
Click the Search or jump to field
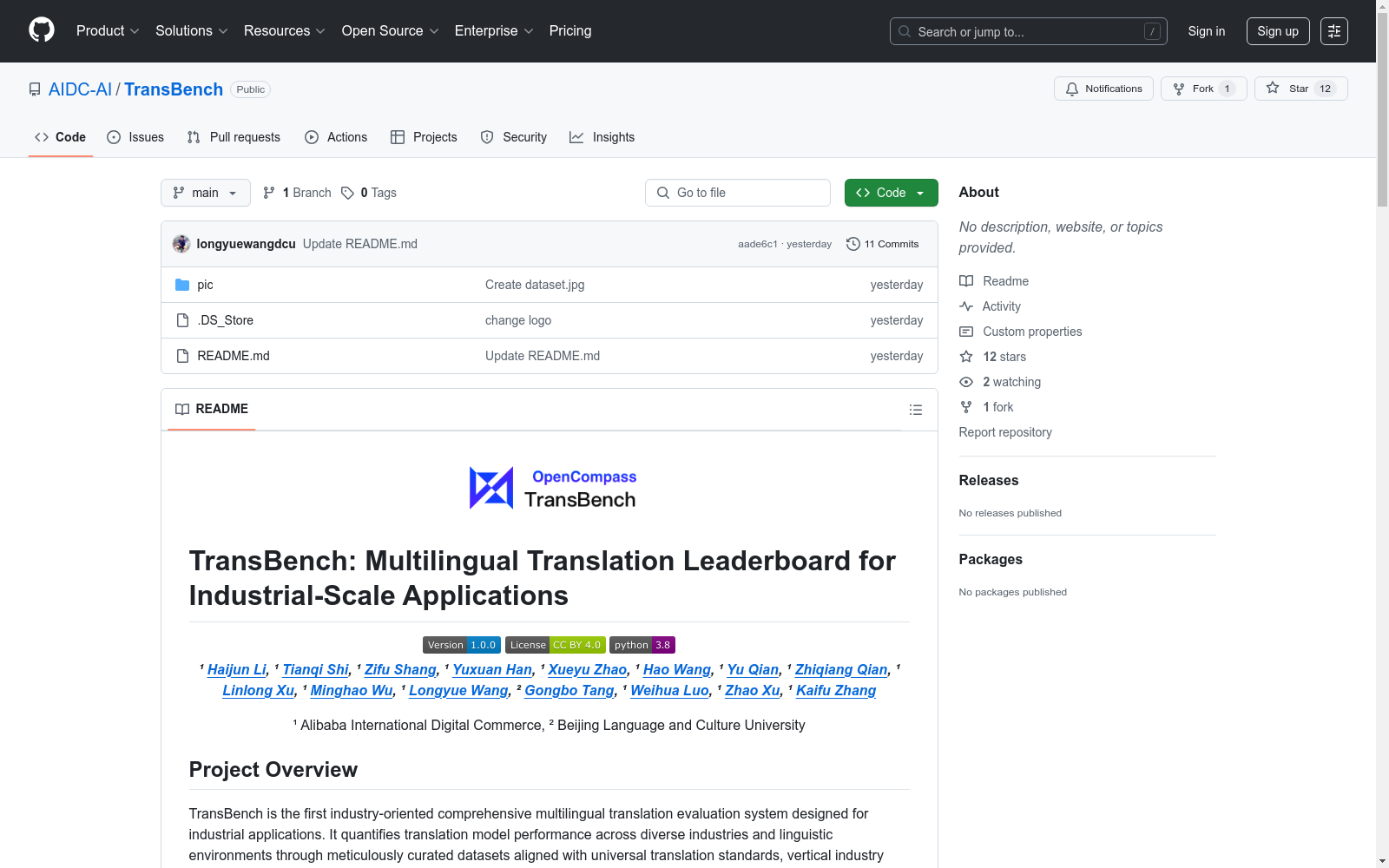point(1029,31)
